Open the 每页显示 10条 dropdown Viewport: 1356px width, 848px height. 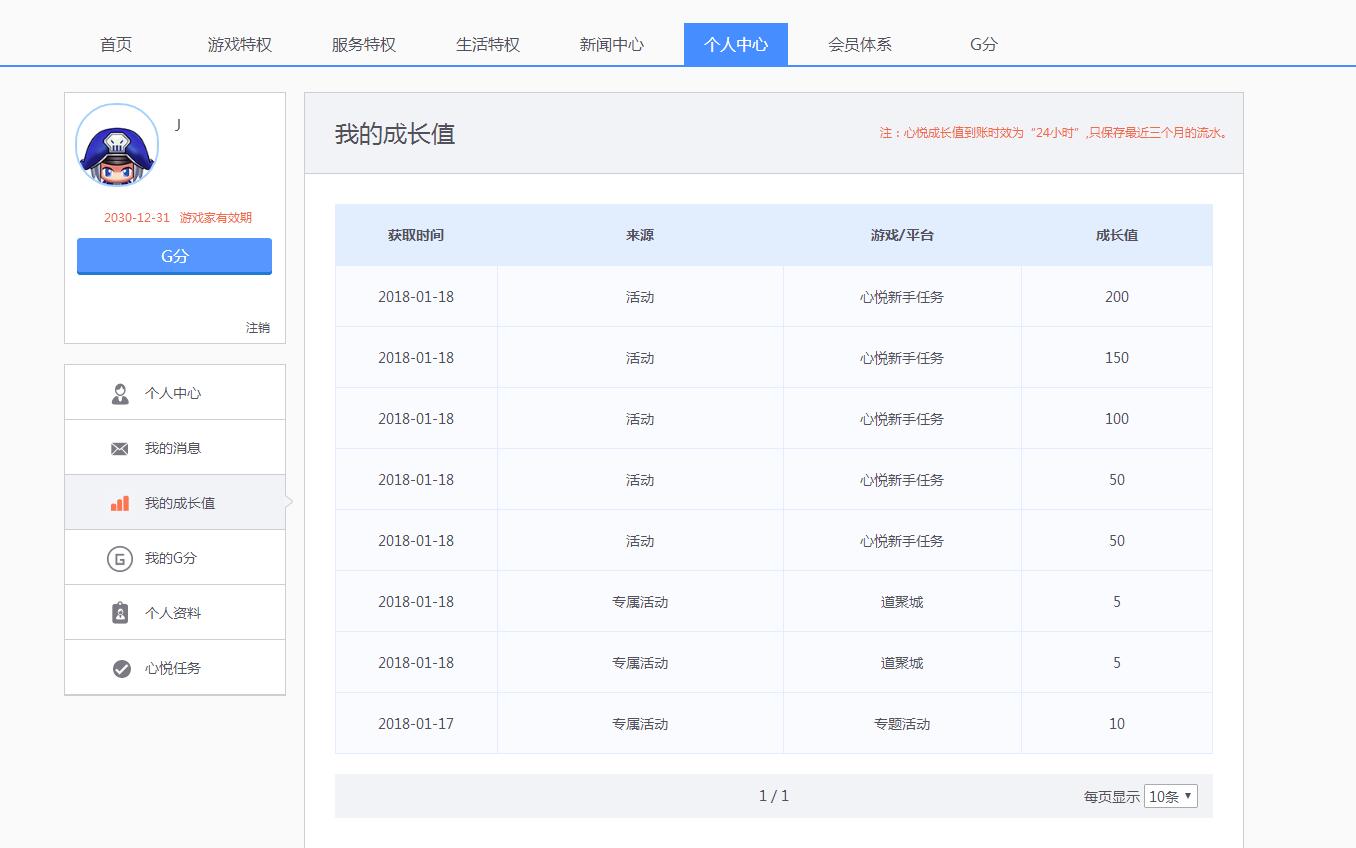[x=1170, y=796]
